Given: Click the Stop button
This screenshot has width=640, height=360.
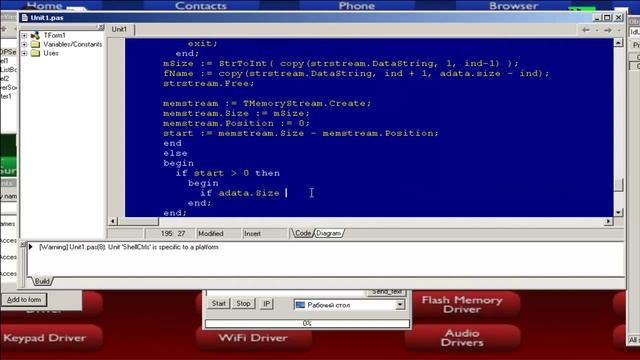Looking at the screenshot, I should click(x=243, y=304).
